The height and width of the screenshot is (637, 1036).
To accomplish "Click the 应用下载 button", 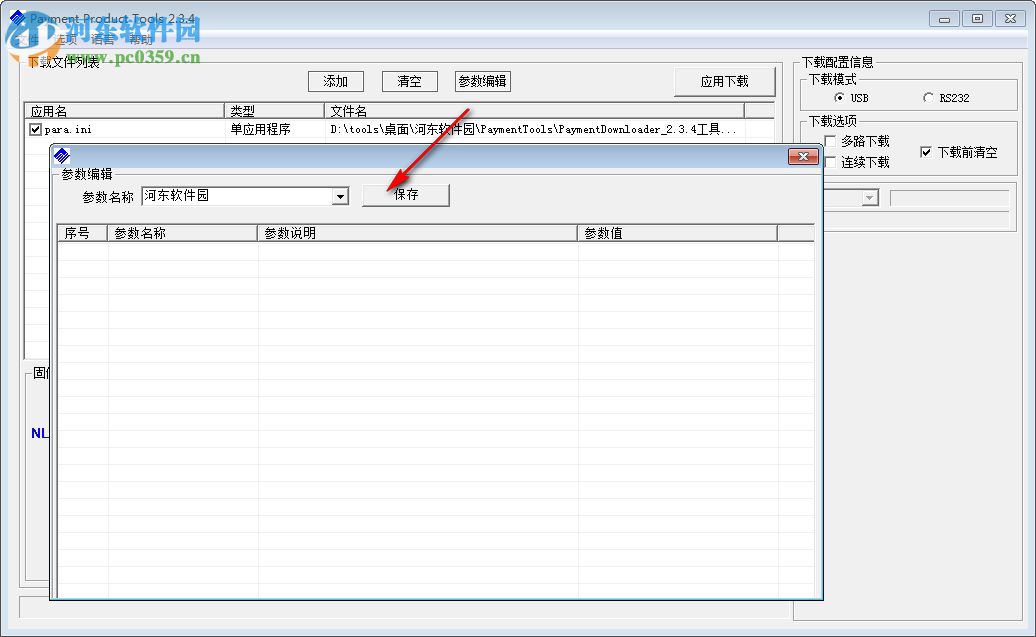I will [725, 81].
